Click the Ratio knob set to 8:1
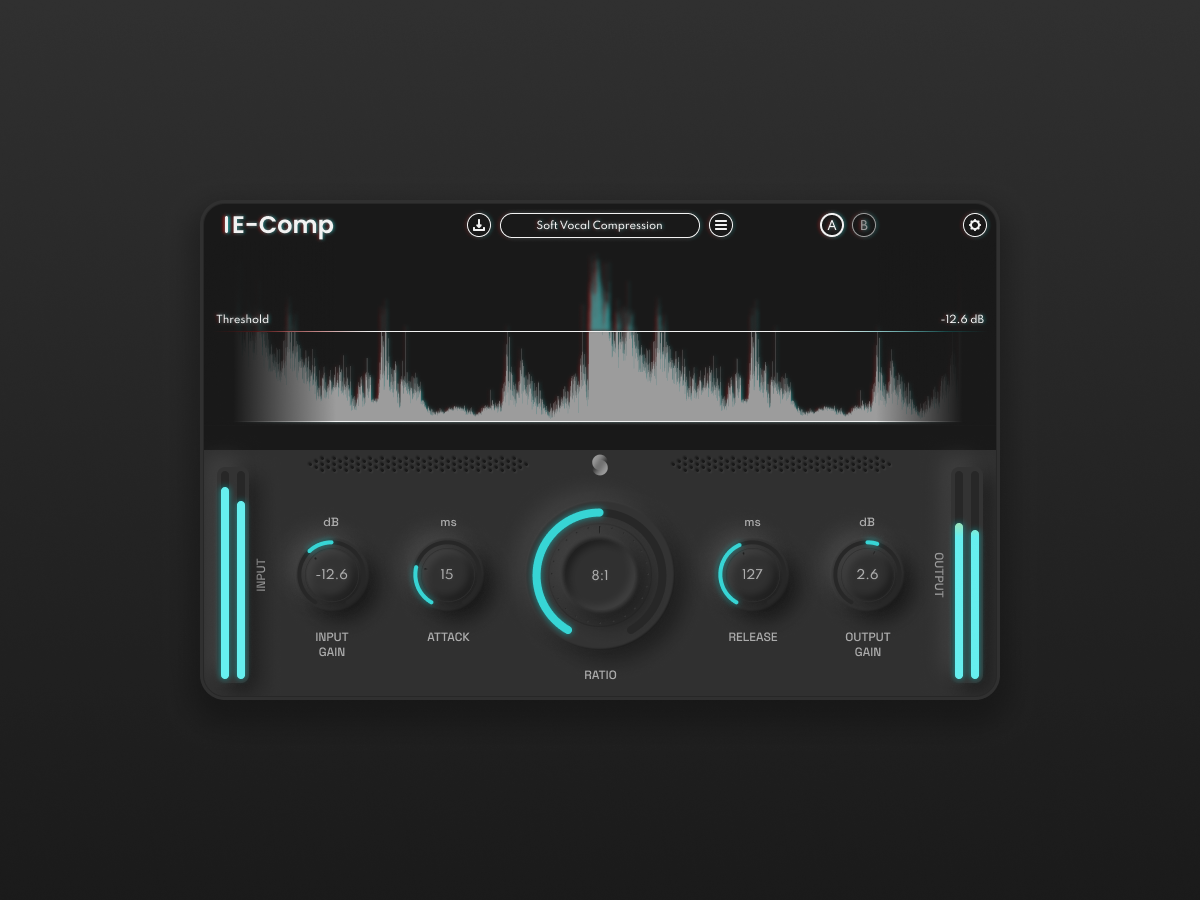 tap(600, 575)
